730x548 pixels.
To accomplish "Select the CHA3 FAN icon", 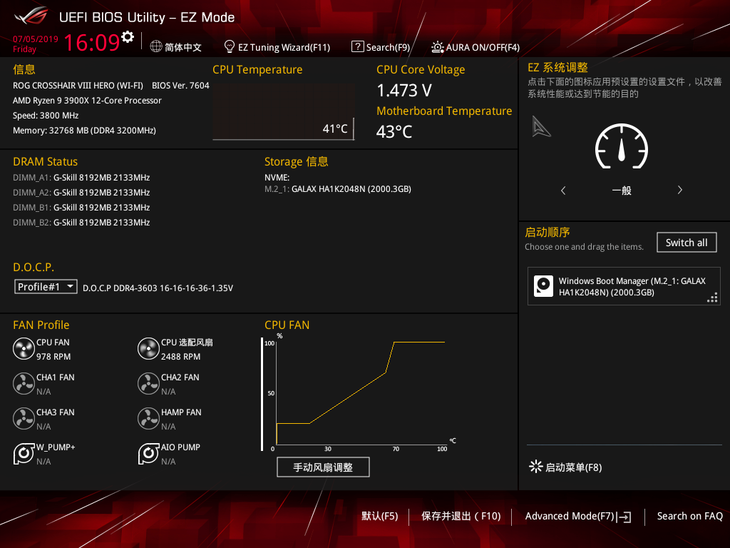I will (24, 419).
